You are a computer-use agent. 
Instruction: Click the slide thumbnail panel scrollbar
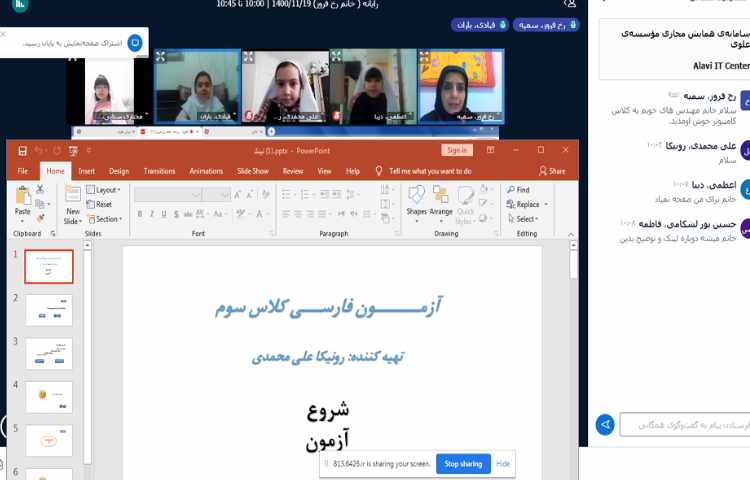click(x=87, y=354)
